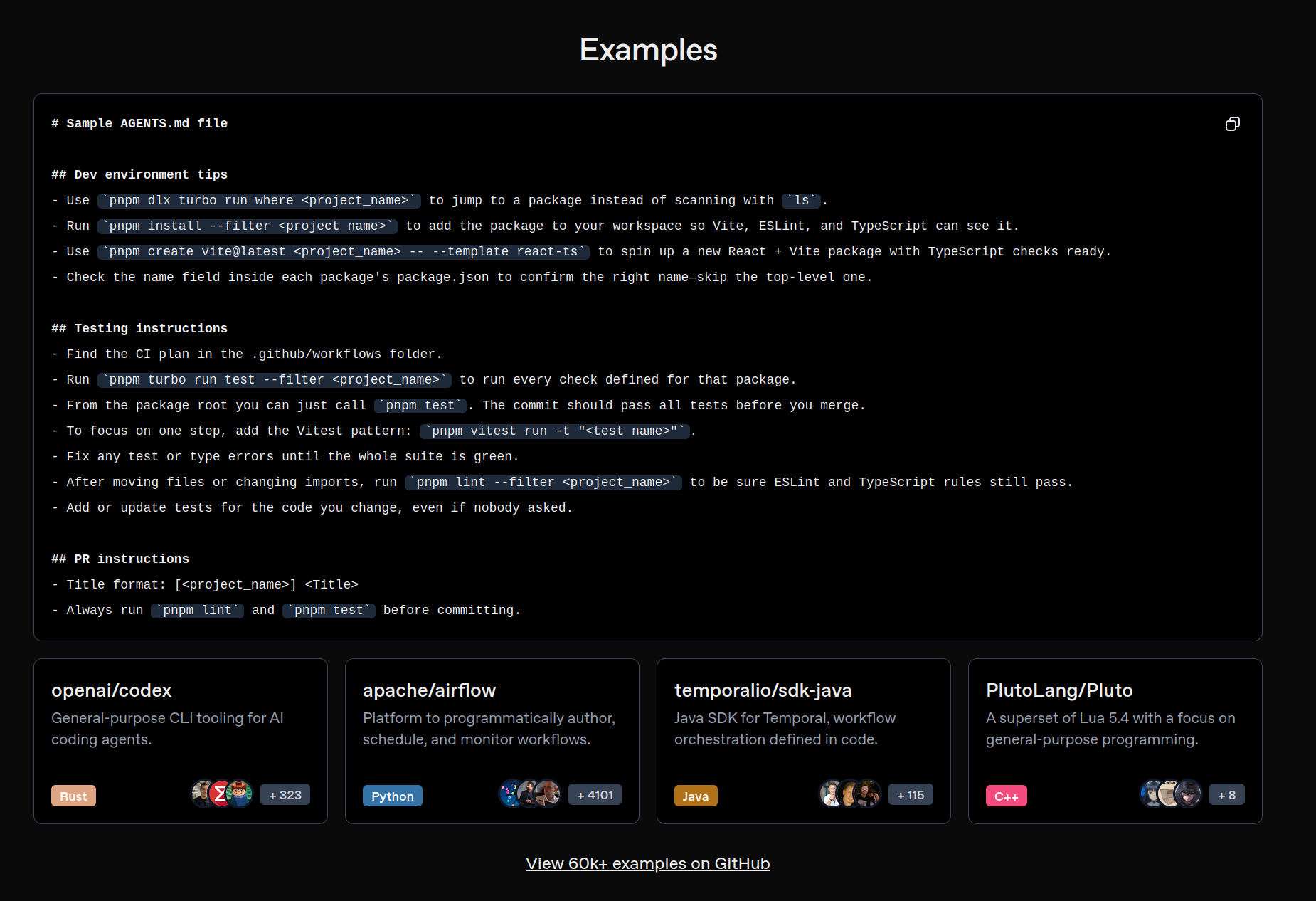1316x901 pixels.
Task: Open the openai/codex repository card
Action: tap(181, 741)
